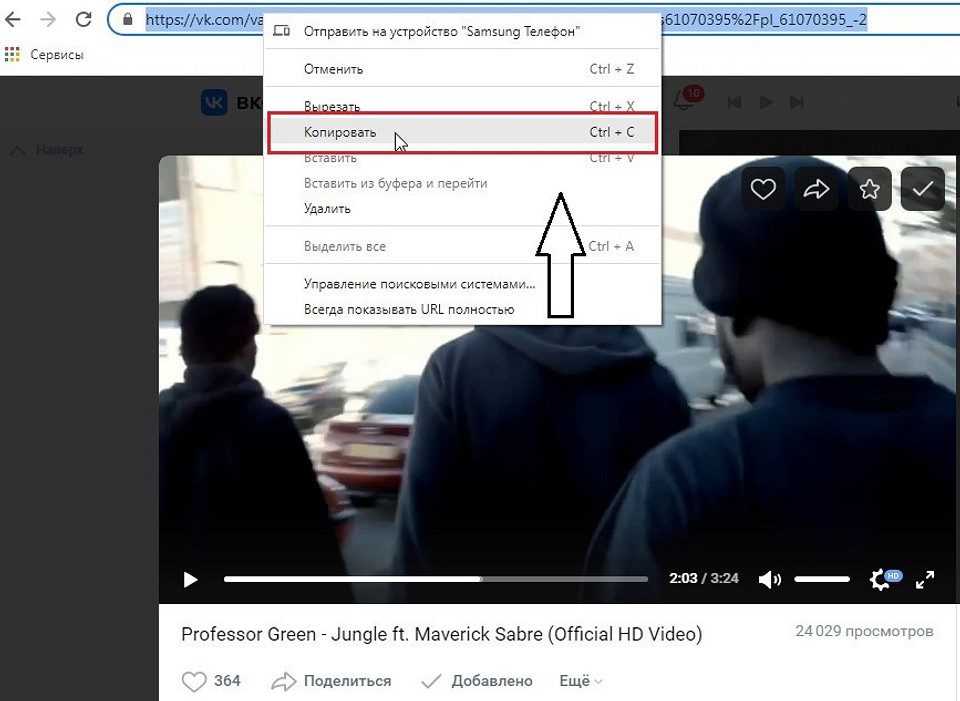Share the video using overlay arrow icon
960x701 pixels.
click(x=816, y=189)
